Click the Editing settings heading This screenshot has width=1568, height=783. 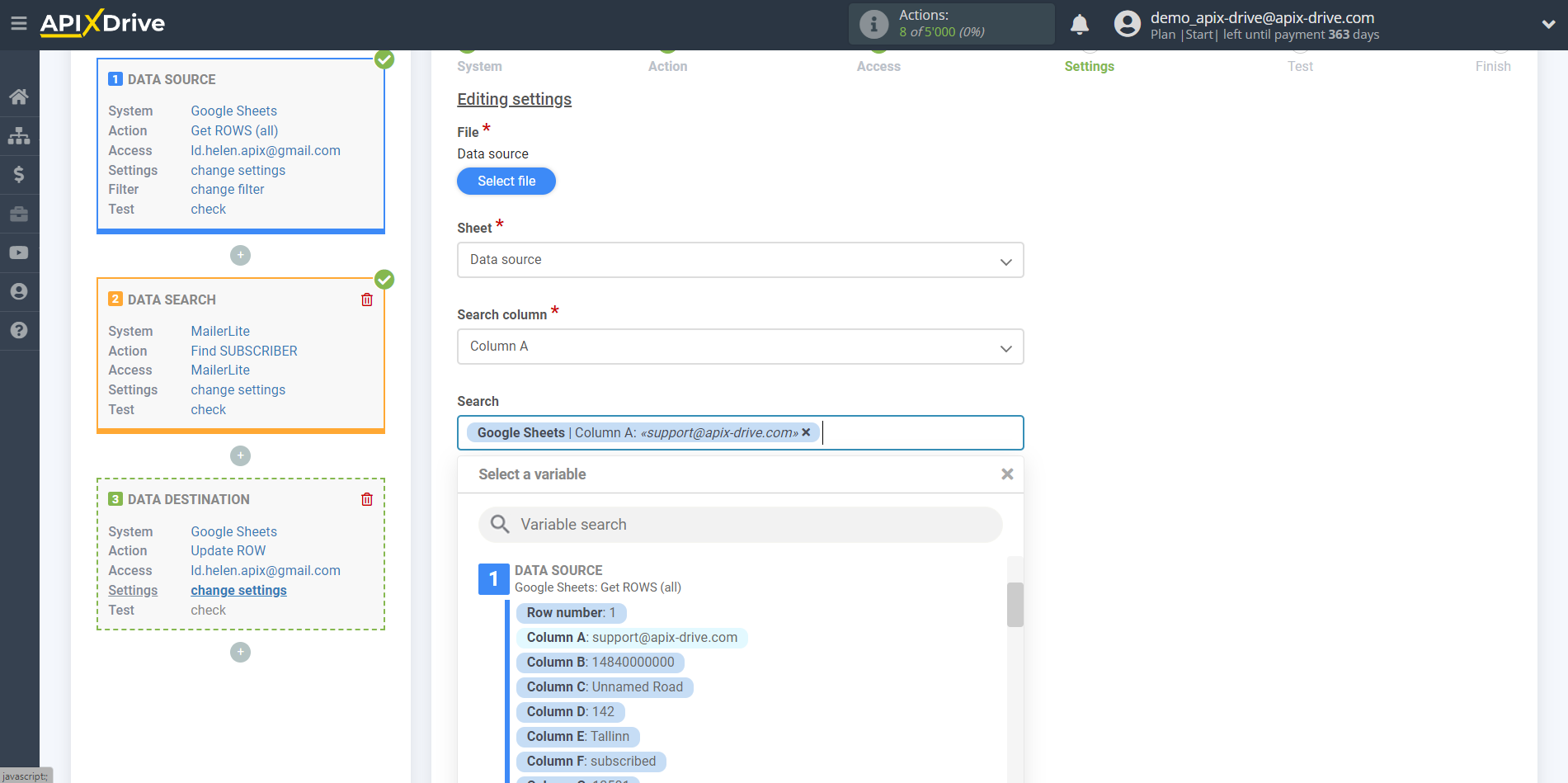pos(514,99)
